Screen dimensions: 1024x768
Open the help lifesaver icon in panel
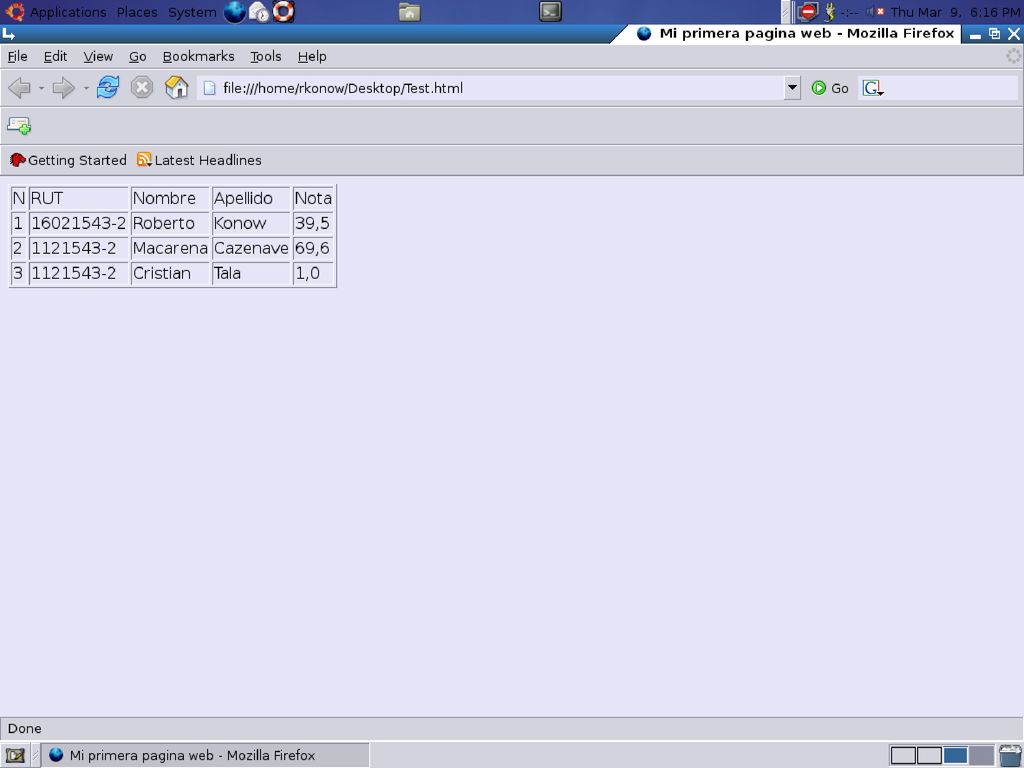(x=283, y=12)
